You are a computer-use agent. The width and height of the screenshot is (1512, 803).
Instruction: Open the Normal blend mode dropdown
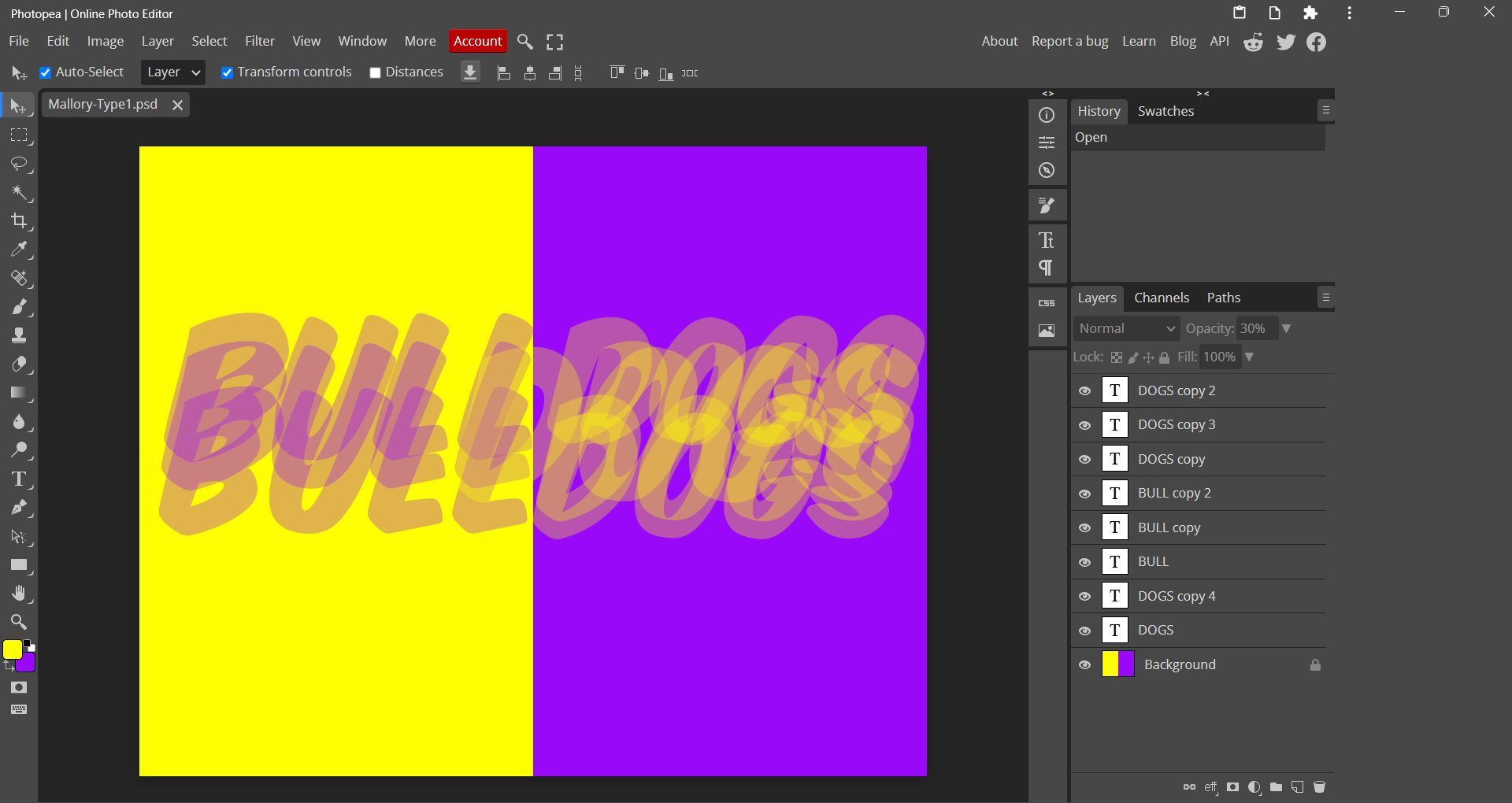[x=1126, y=328]
